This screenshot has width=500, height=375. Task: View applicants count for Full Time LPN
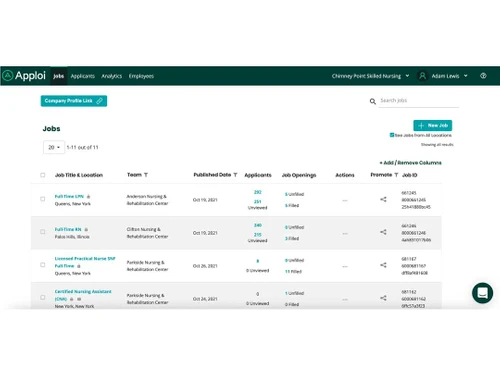coord(258,192)
